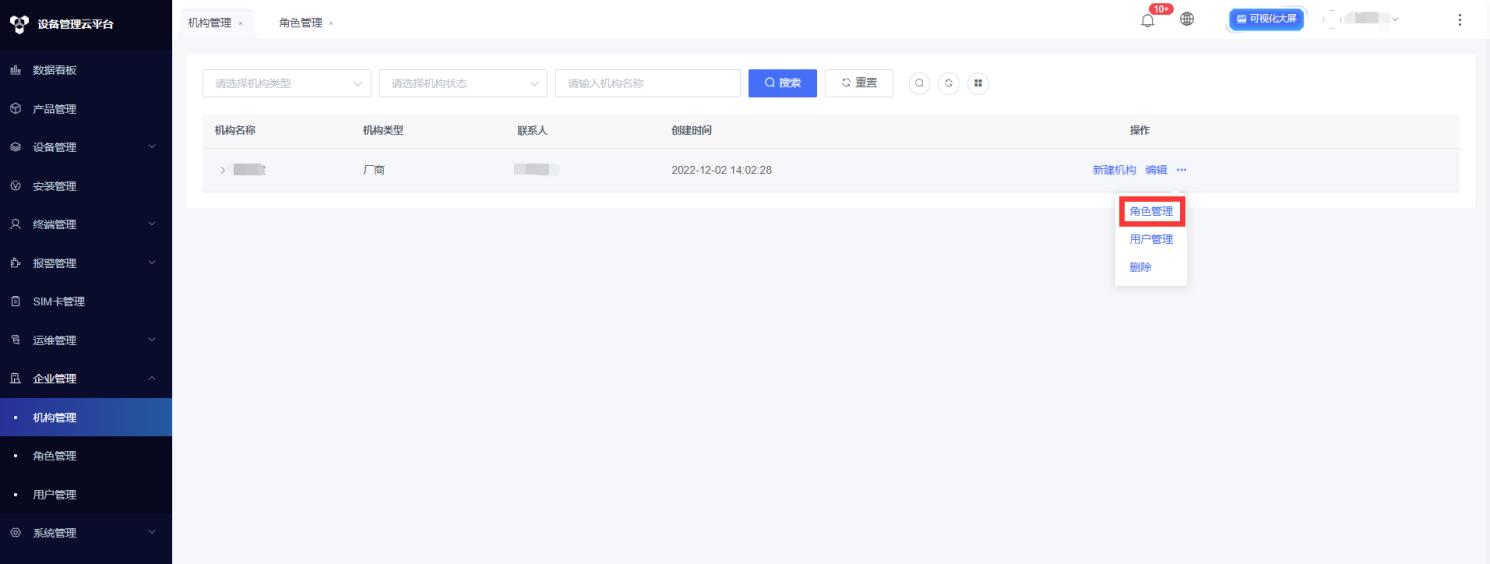Click the 报警管理 sidebar icon

(15, 263)
